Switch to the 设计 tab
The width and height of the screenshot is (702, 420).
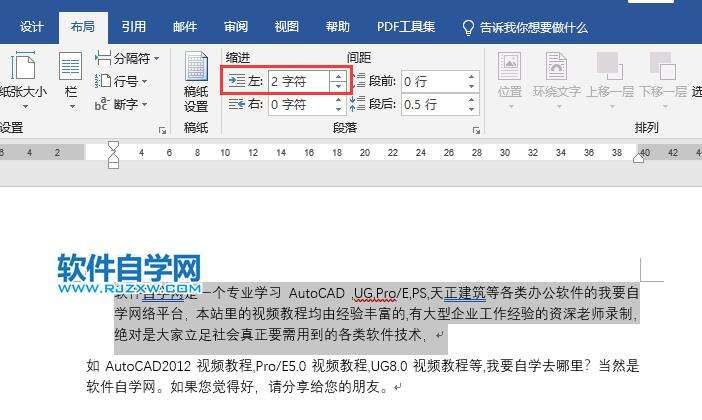(31, 27)
